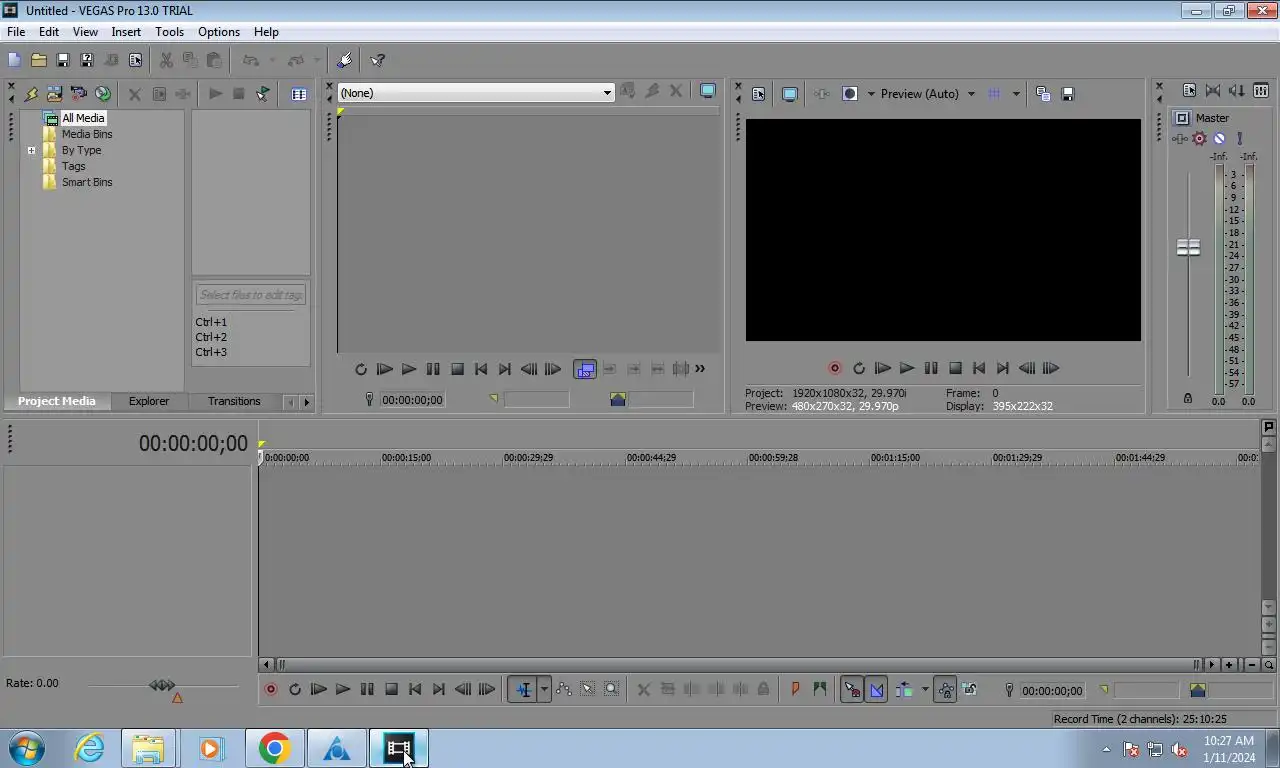The width and height of the screenshot is (1280, 768).
Task: Select the Smart Bins folder
Action: [87, 182]
